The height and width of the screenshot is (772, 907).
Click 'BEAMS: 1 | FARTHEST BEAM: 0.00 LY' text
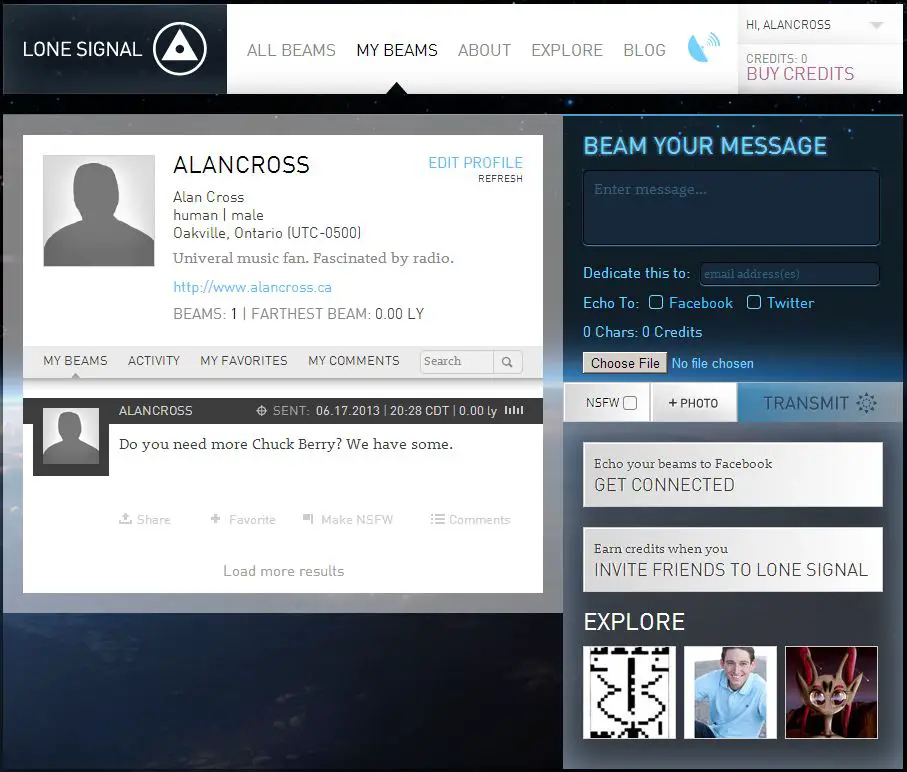tap(298, 314)
